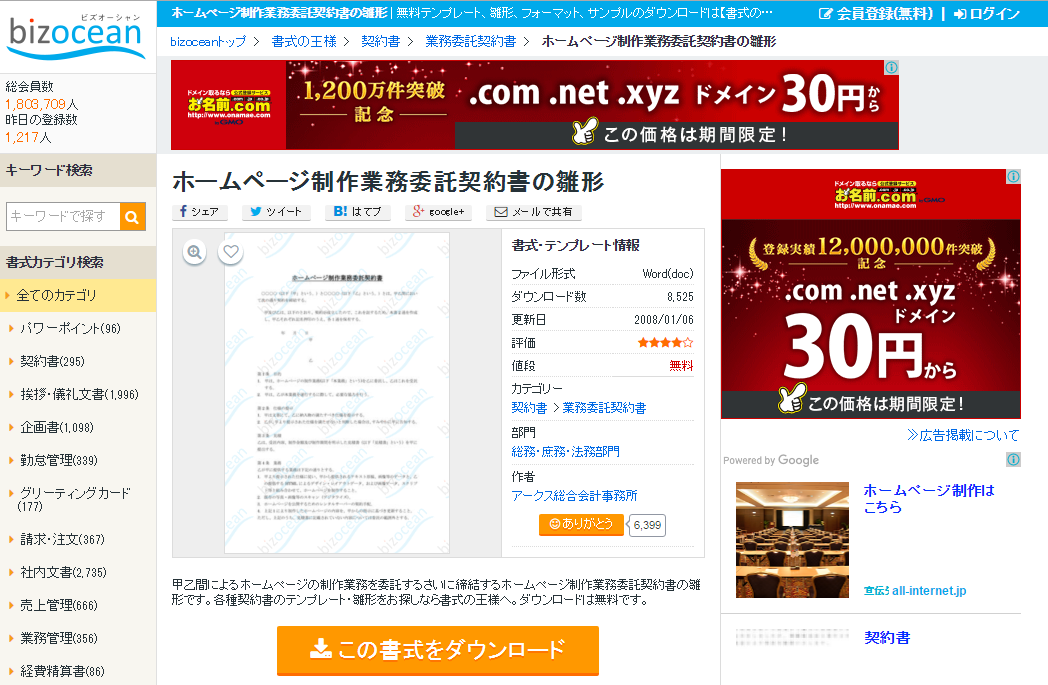Open the 業務管理(356) category

pos(58,638)
